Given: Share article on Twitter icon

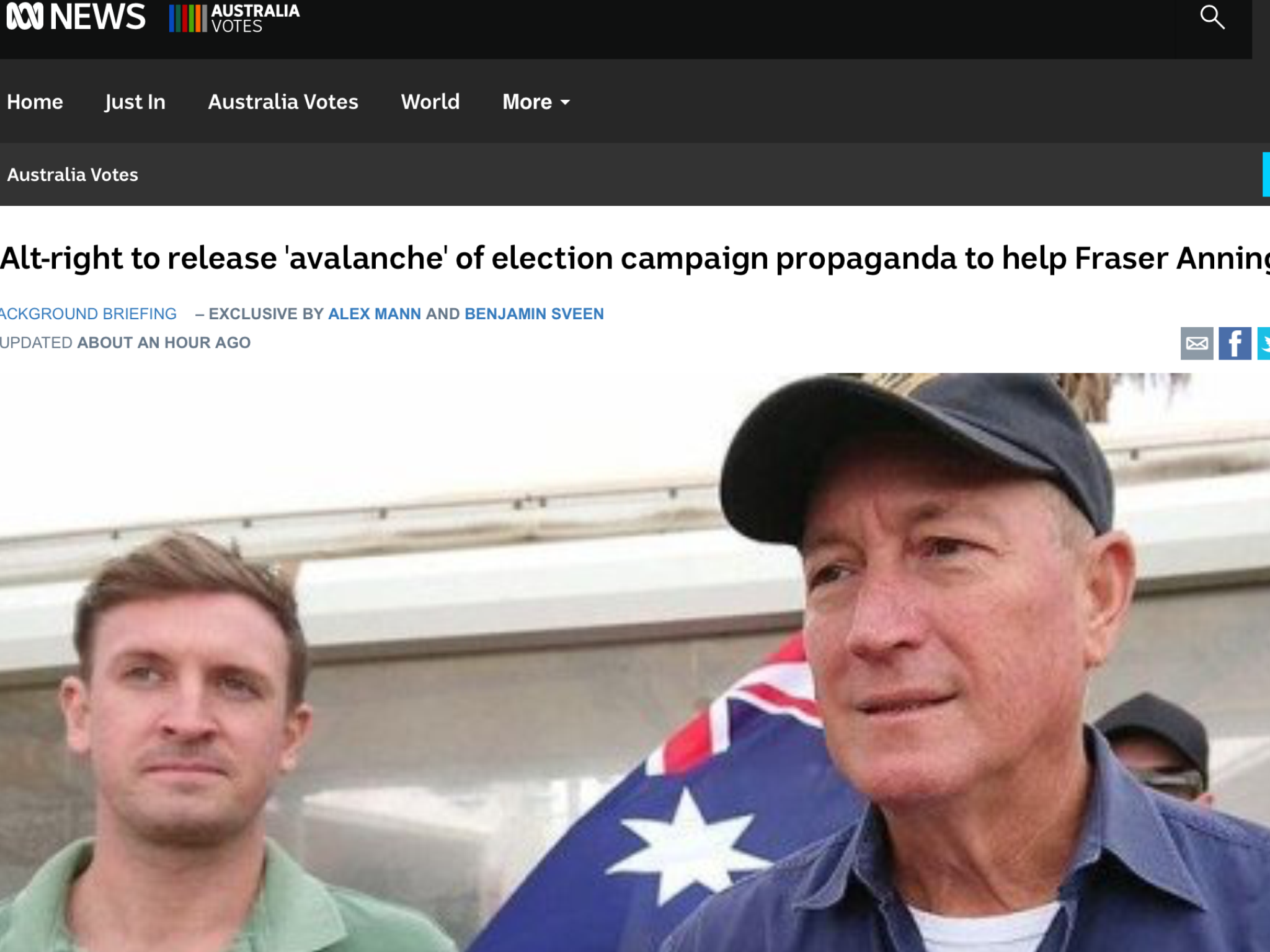Looking at the screenshot, I should point(1264,343).
